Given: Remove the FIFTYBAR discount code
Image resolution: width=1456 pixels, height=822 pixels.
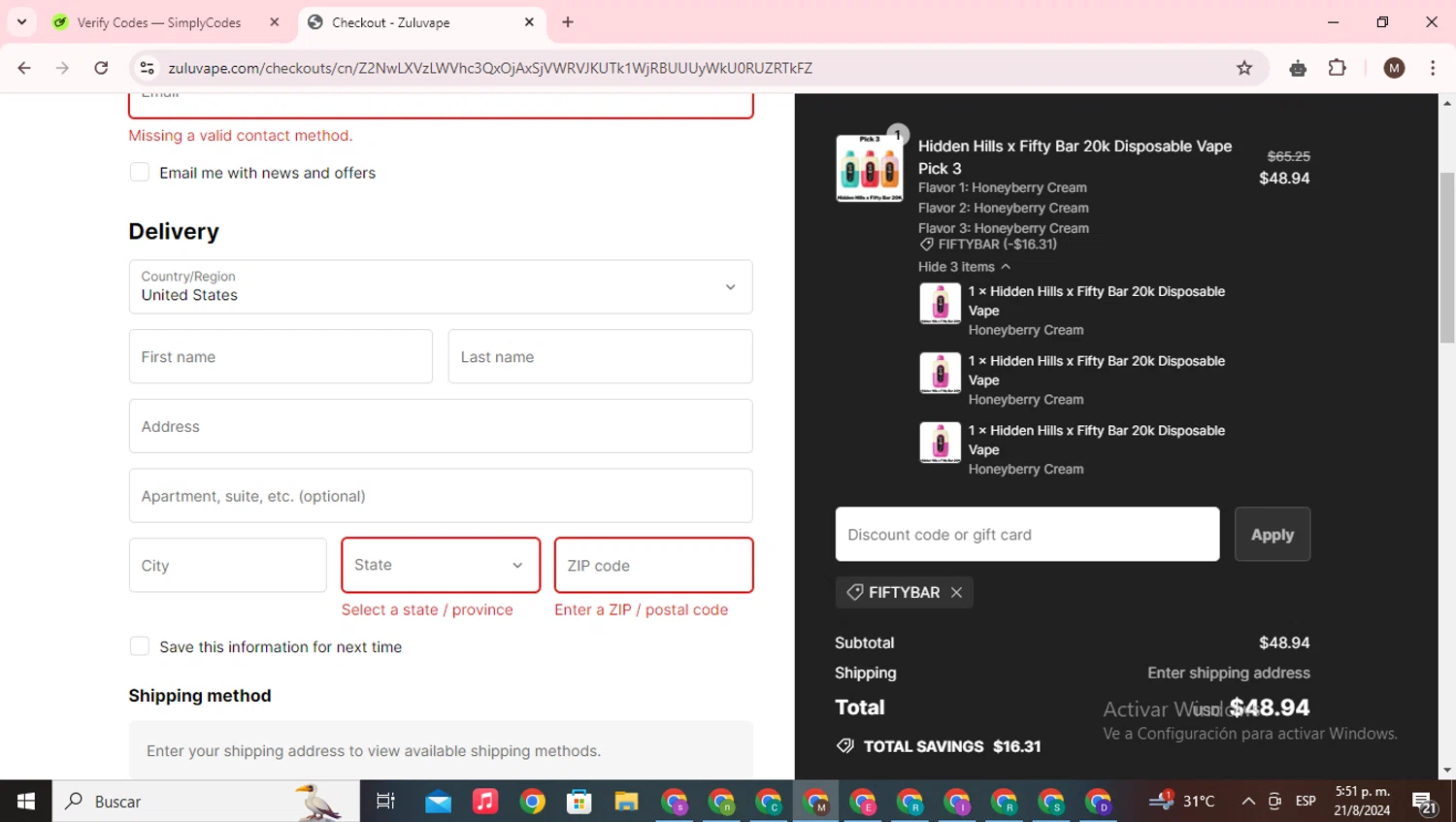Looking at the screenshot, I should pos(956,592).
